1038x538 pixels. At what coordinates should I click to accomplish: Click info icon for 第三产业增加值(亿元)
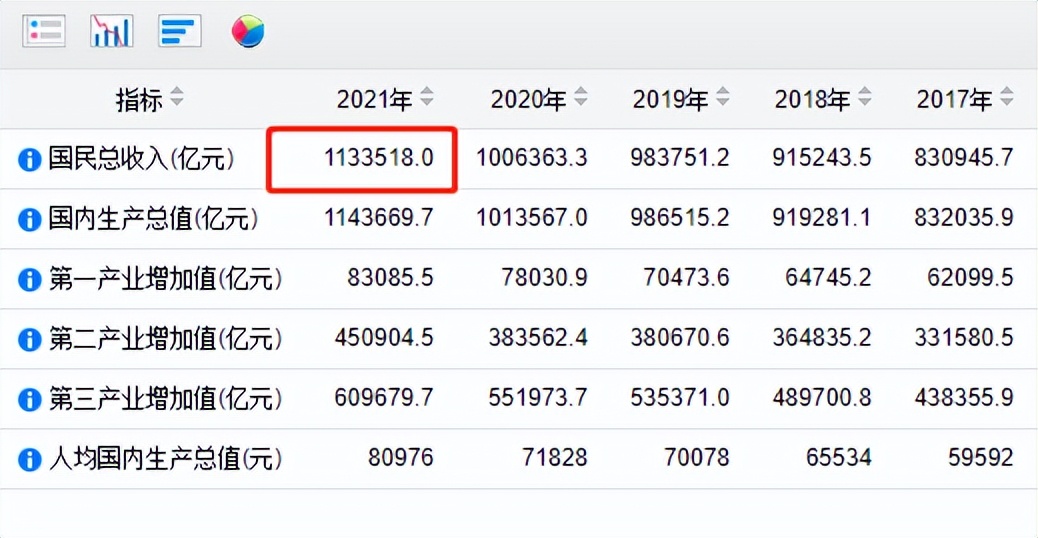click(29, 399)
